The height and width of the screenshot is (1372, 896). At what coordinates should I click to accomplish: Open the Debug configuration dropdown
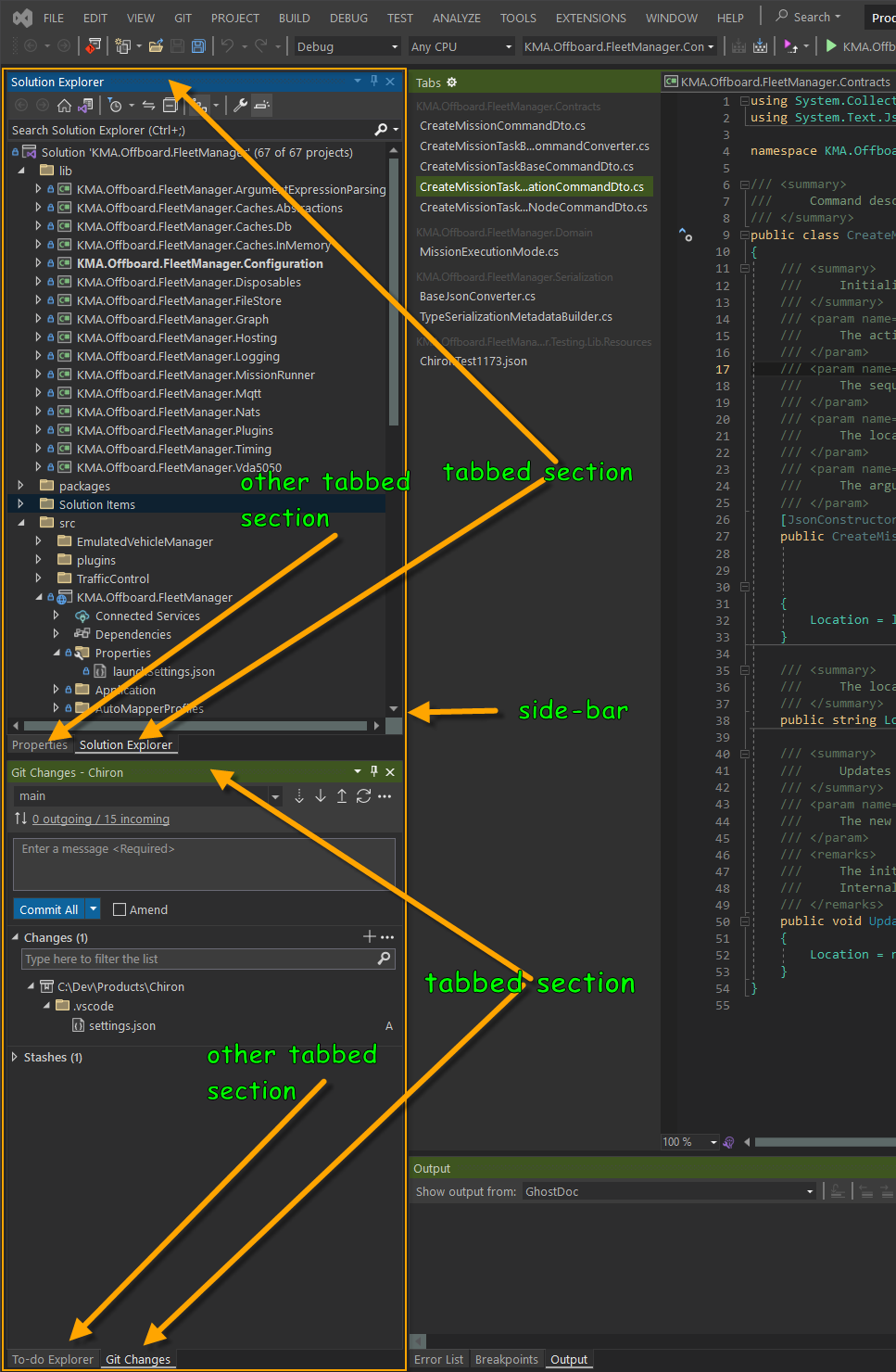(x=346, y=45)
